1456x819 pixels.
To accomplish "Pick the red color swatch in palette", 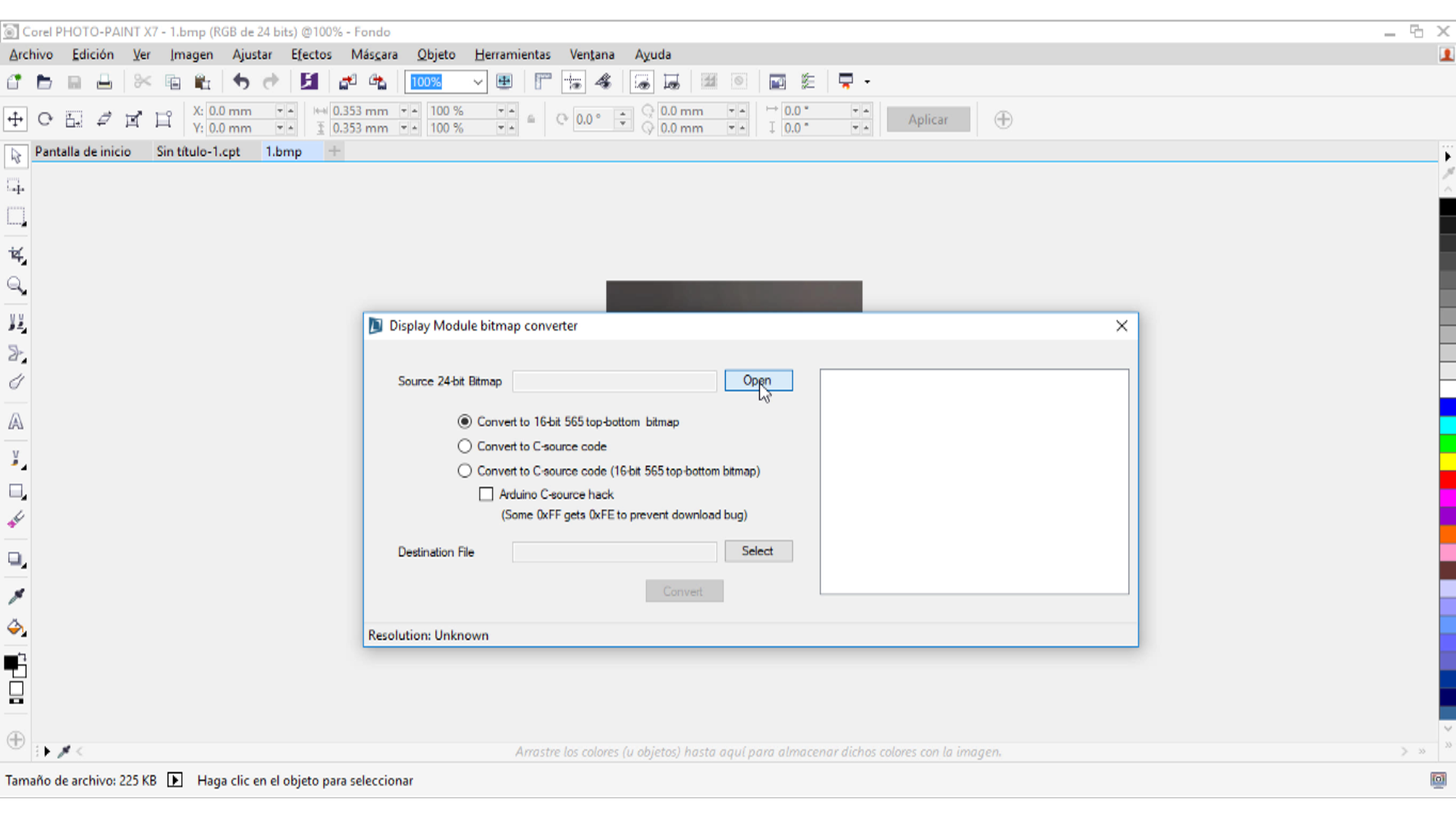I will coord(1447,480).
